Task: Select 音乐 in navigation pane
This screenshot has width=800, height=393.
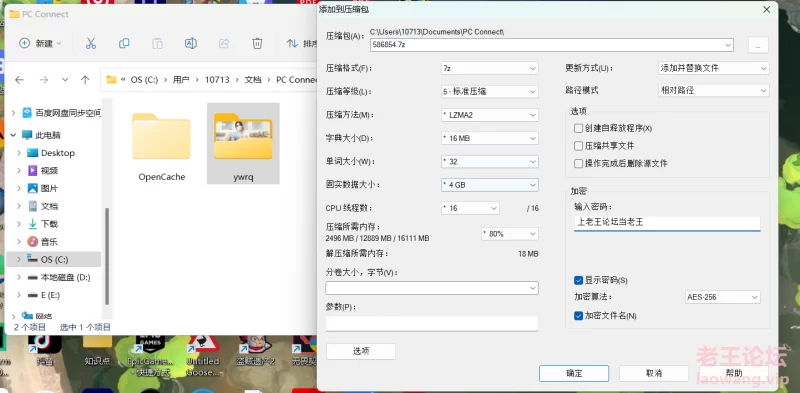Action: 49,241
